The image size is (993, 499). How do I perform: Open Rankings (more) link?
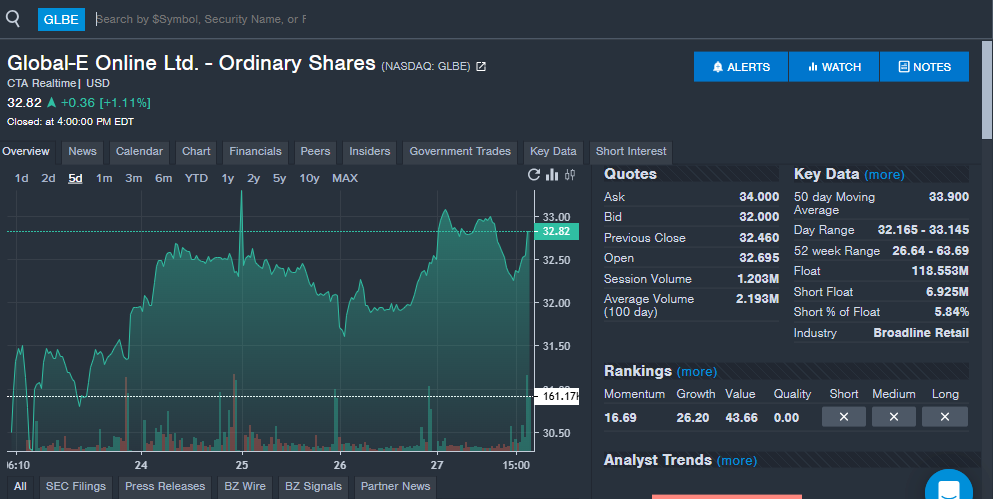(697, 372)
